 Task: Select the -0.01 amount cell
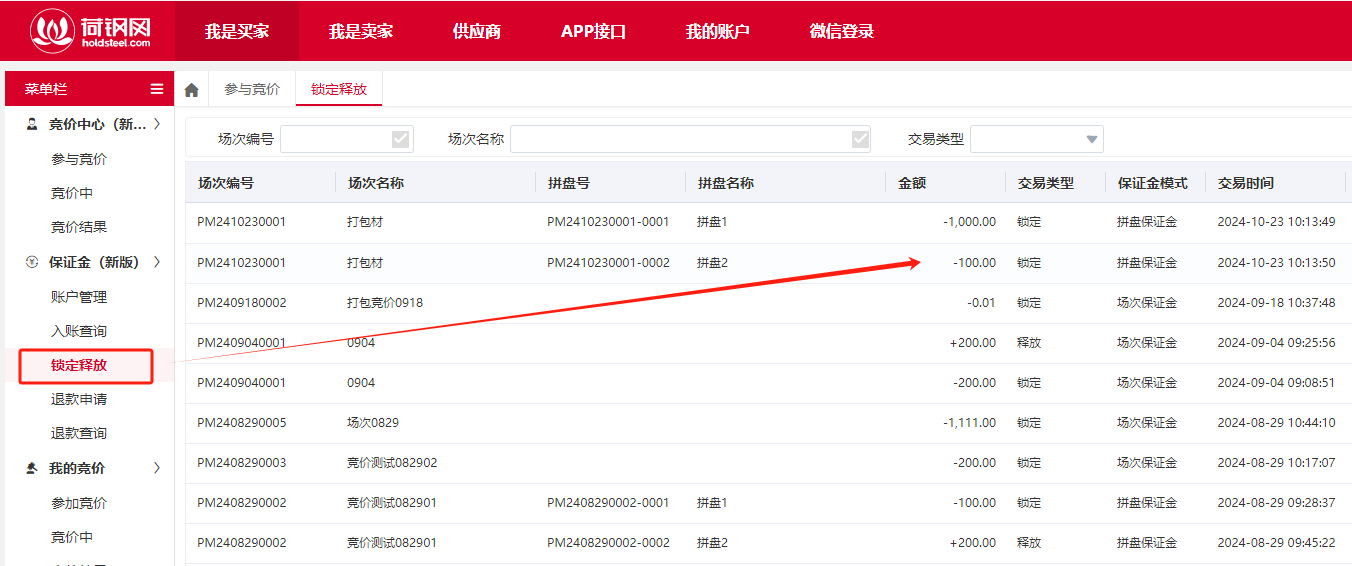981,302
